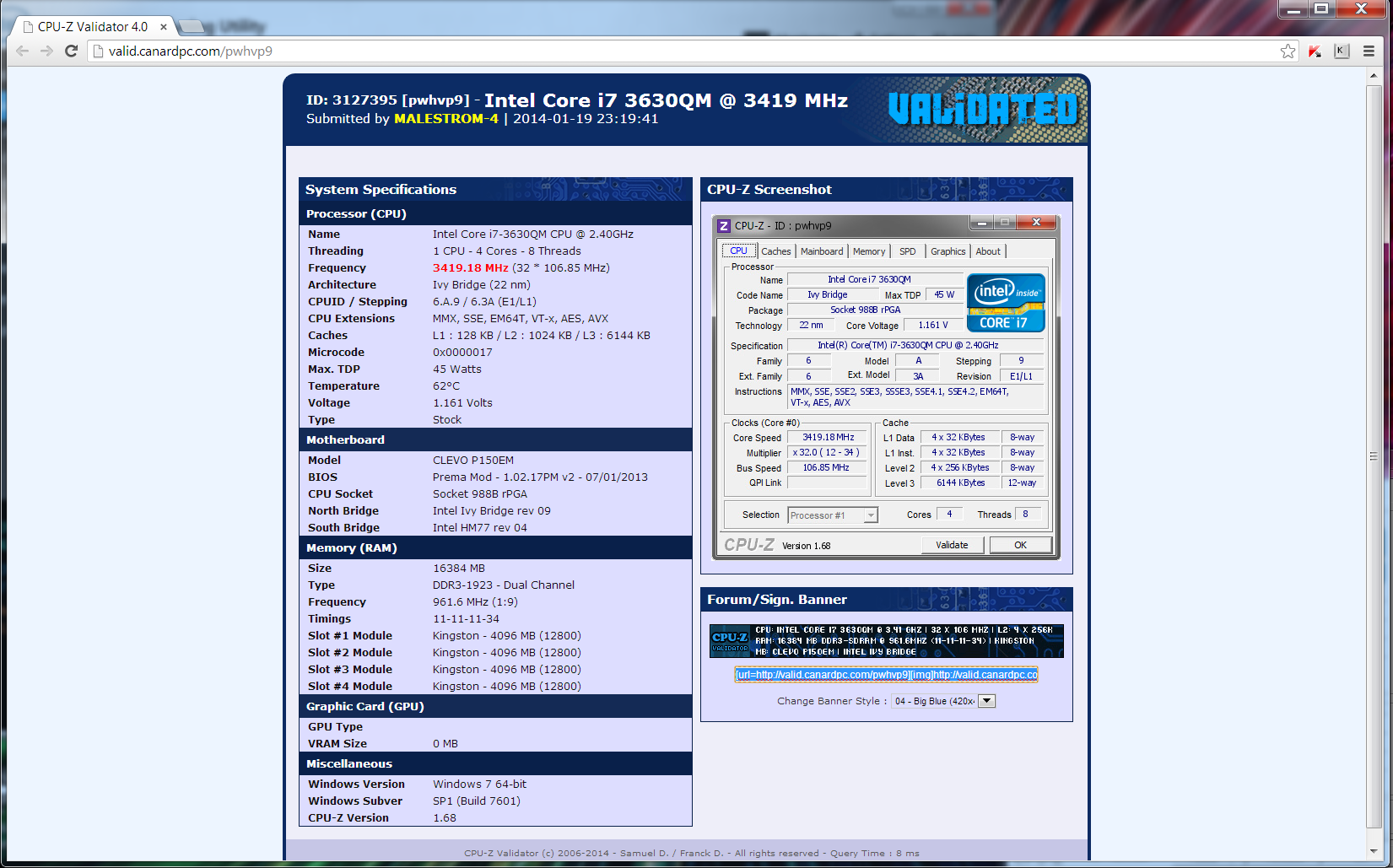Open the About tab
This screenshot has height=868, width=1393.
(x=988, y=251)
